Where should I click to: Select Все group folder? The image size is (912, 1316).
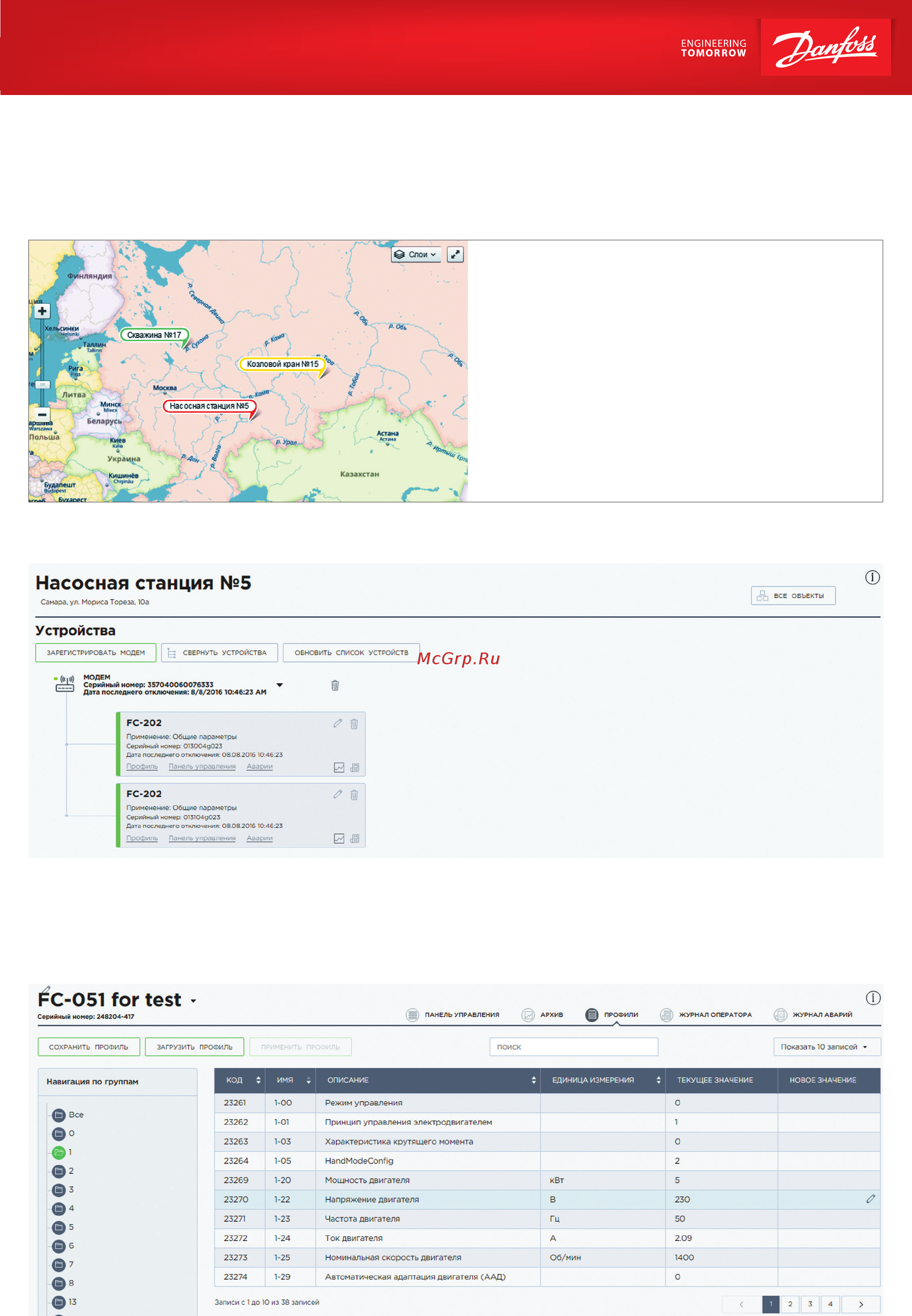tap(67, 1114)
